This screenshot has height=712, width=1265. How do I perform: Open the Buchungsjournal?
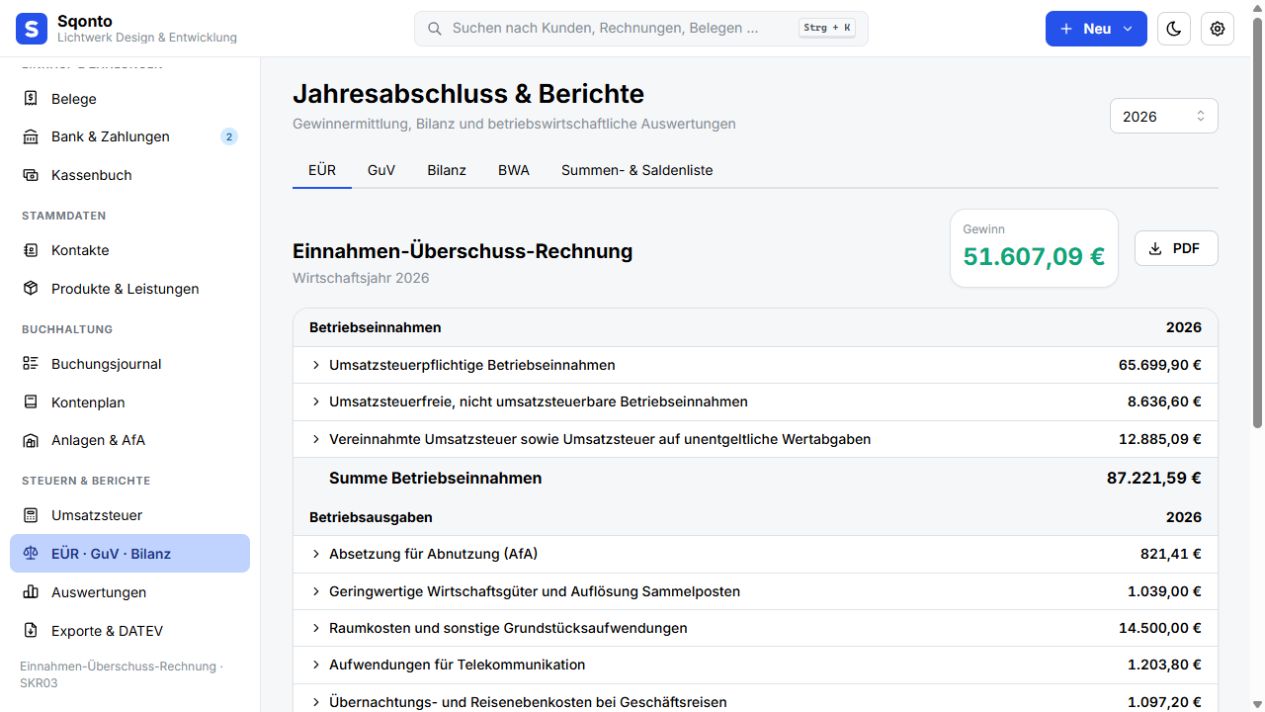[x=130, y=364]
